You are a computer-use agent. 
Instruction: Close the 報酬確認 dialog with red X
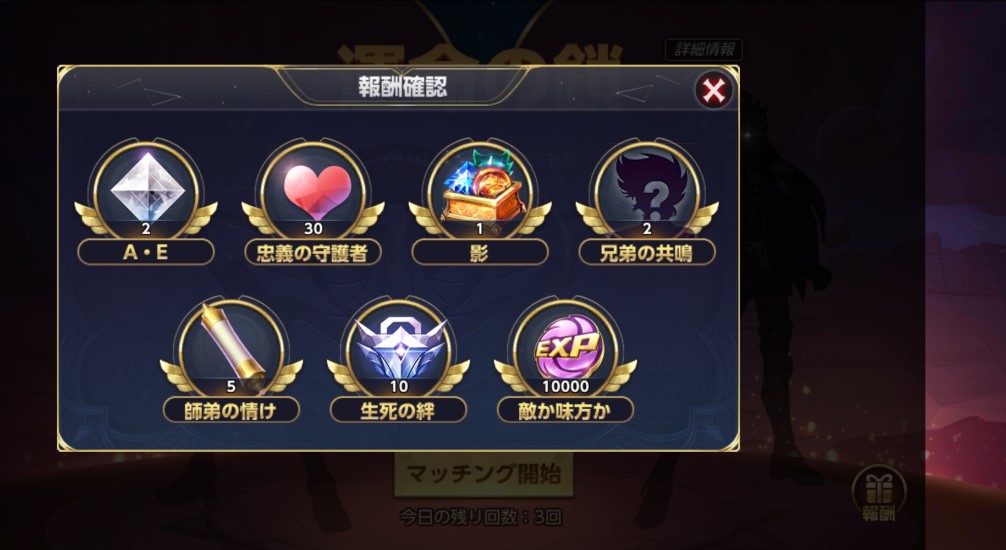pyautogui.click(x=713, y=90)
